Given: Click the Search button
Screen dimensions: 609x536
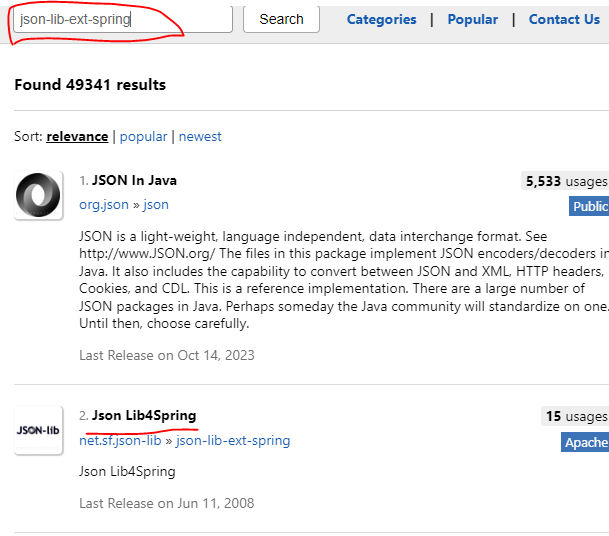Looking at the screenshot, I should 281,19.
